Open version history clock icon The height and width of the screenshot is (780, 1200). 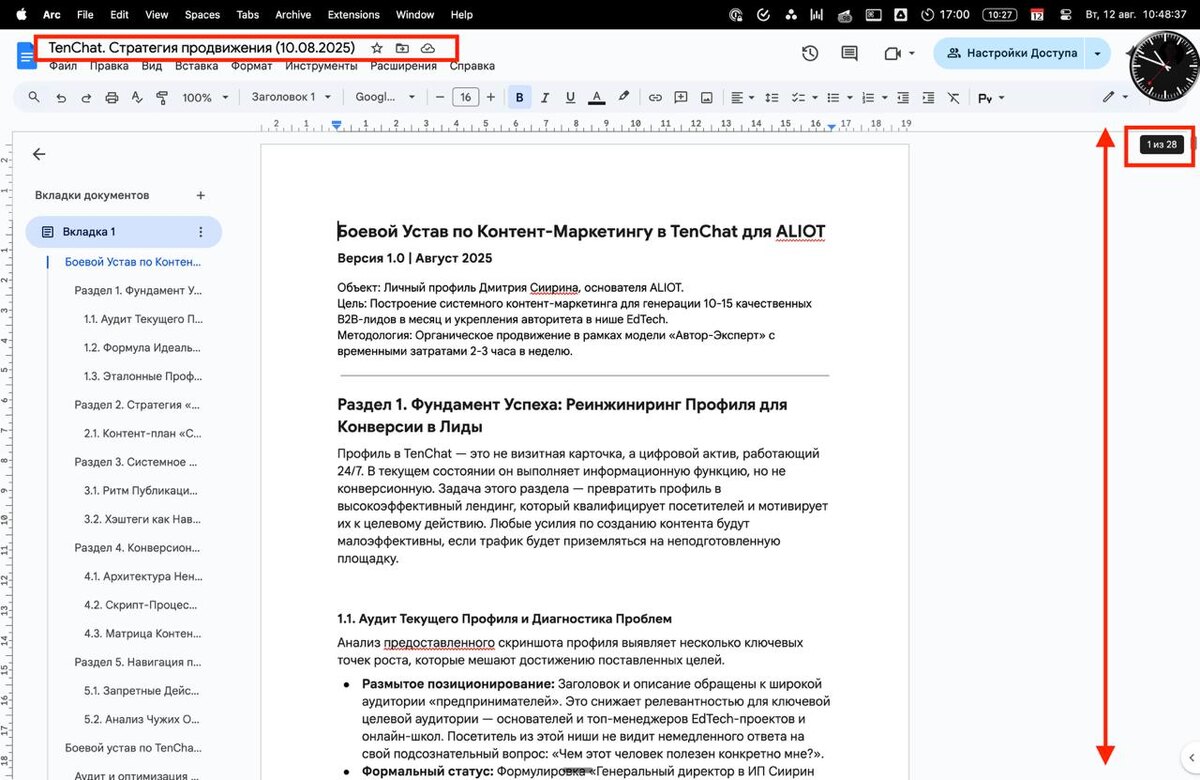coord(810,53)
